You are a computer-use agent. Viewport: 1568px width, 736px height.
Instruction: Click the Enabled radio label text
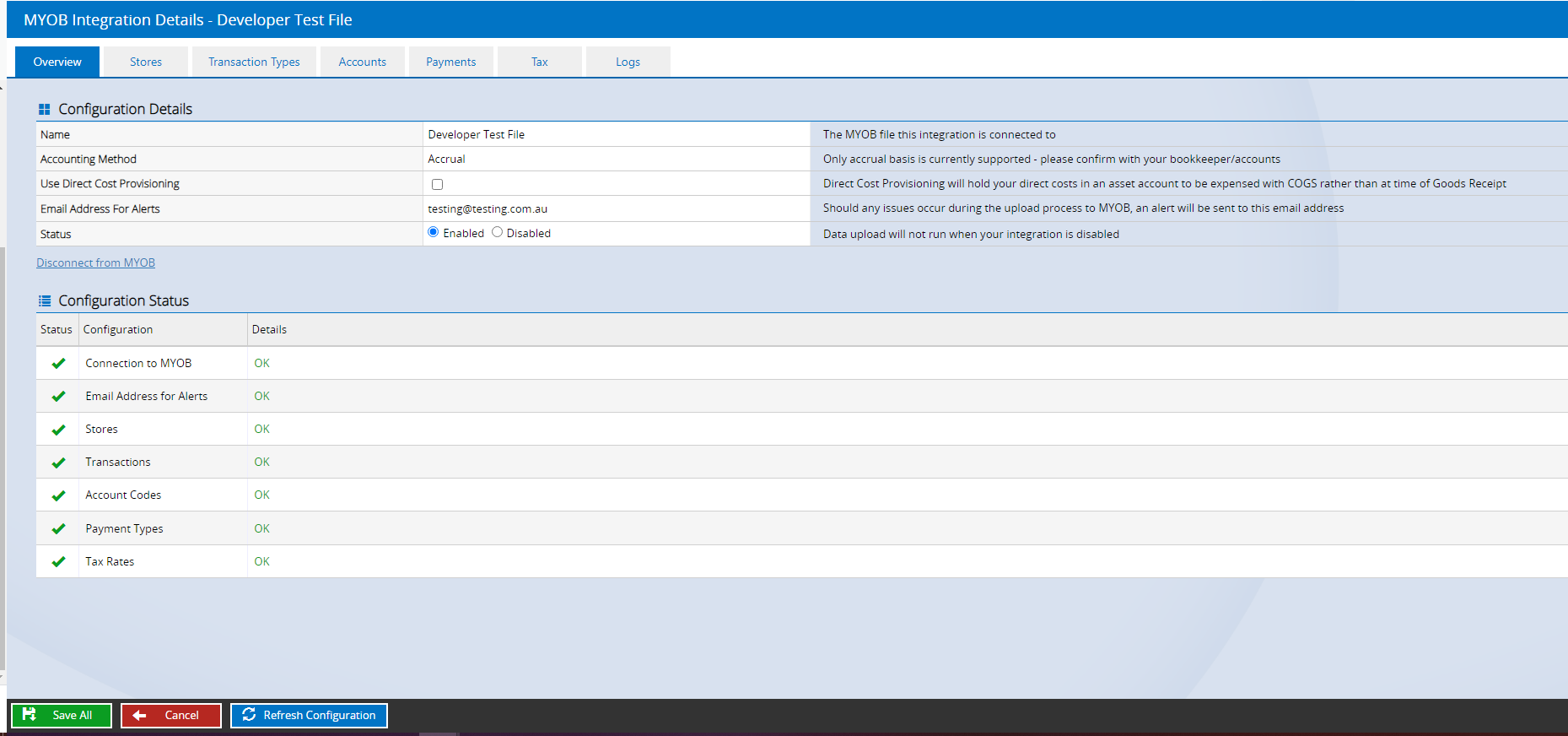tap(463, 233)
